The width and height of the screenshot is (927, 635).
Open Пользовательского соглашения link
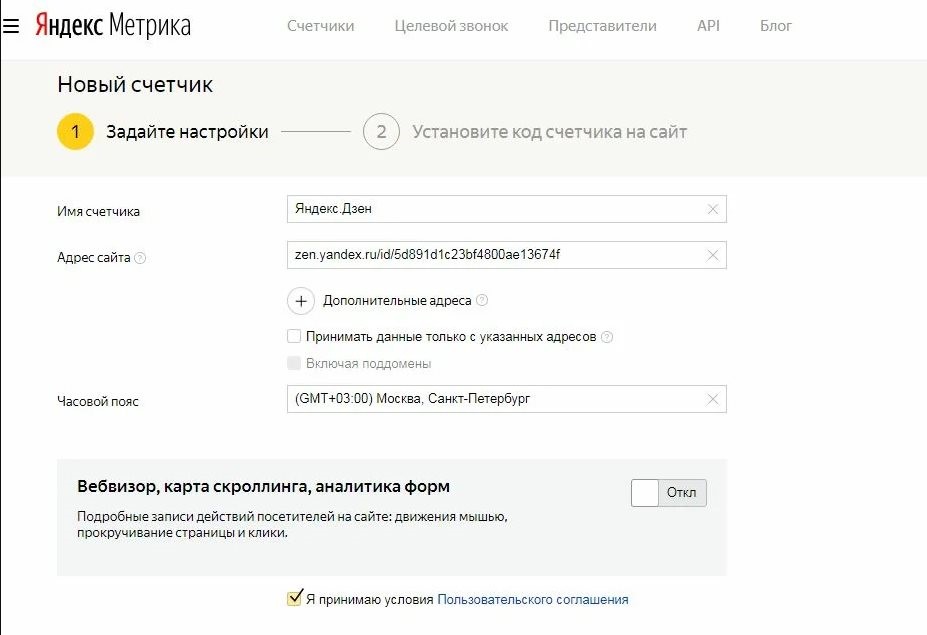click(533, 600)
